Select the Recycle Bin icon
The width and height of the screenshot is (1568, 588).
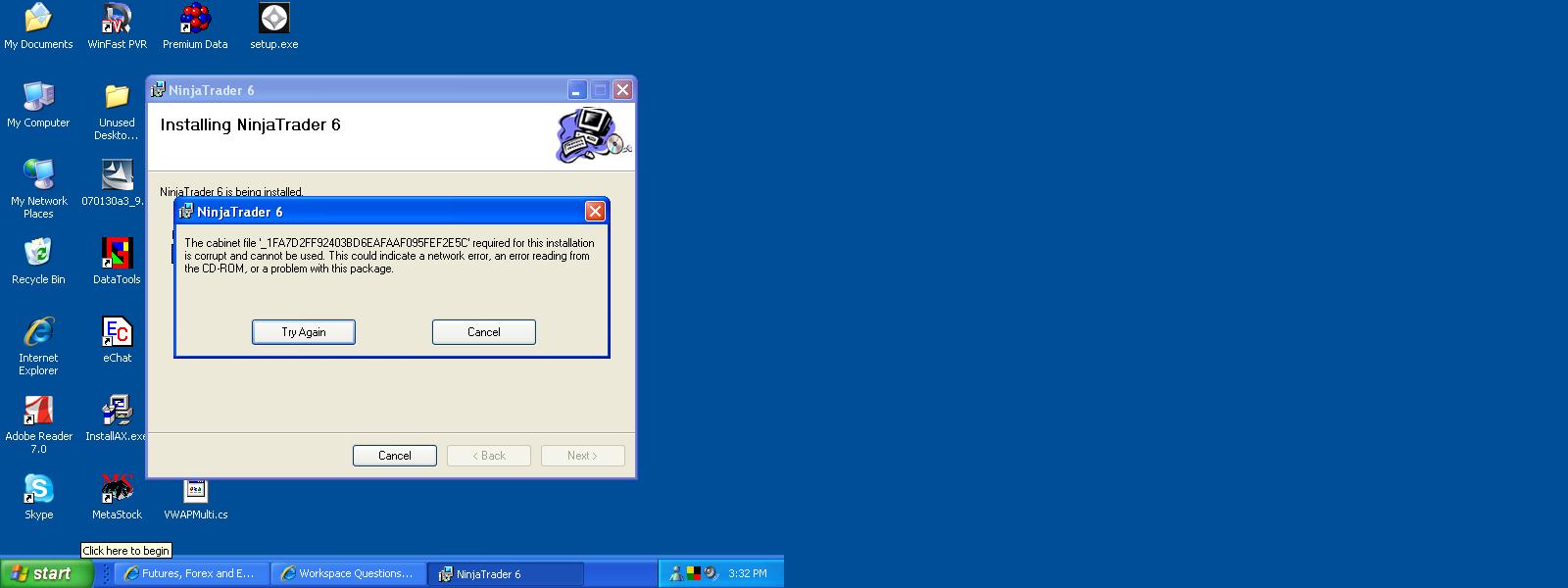coord(38,262)
